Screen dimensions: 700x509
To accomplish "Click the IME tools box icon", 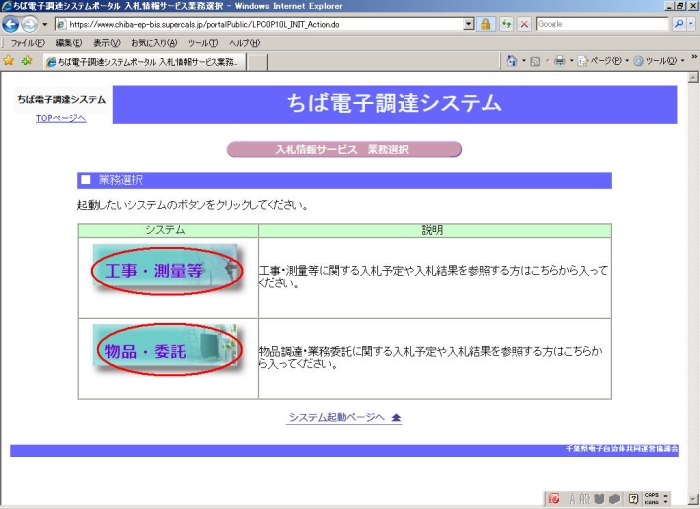I will (x=614, y=499).
